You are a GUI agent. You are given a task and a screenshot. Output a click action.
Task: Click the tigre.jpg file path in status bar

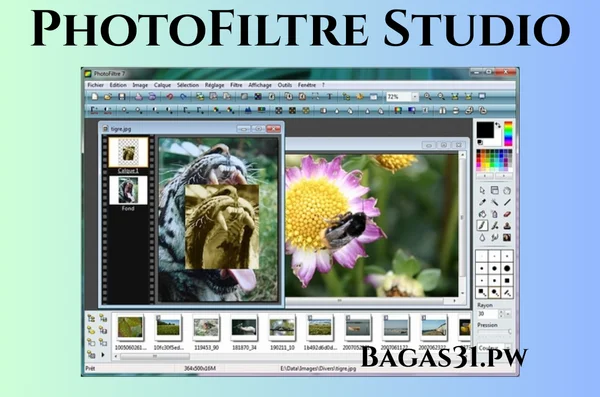click(x=318, y=368)
